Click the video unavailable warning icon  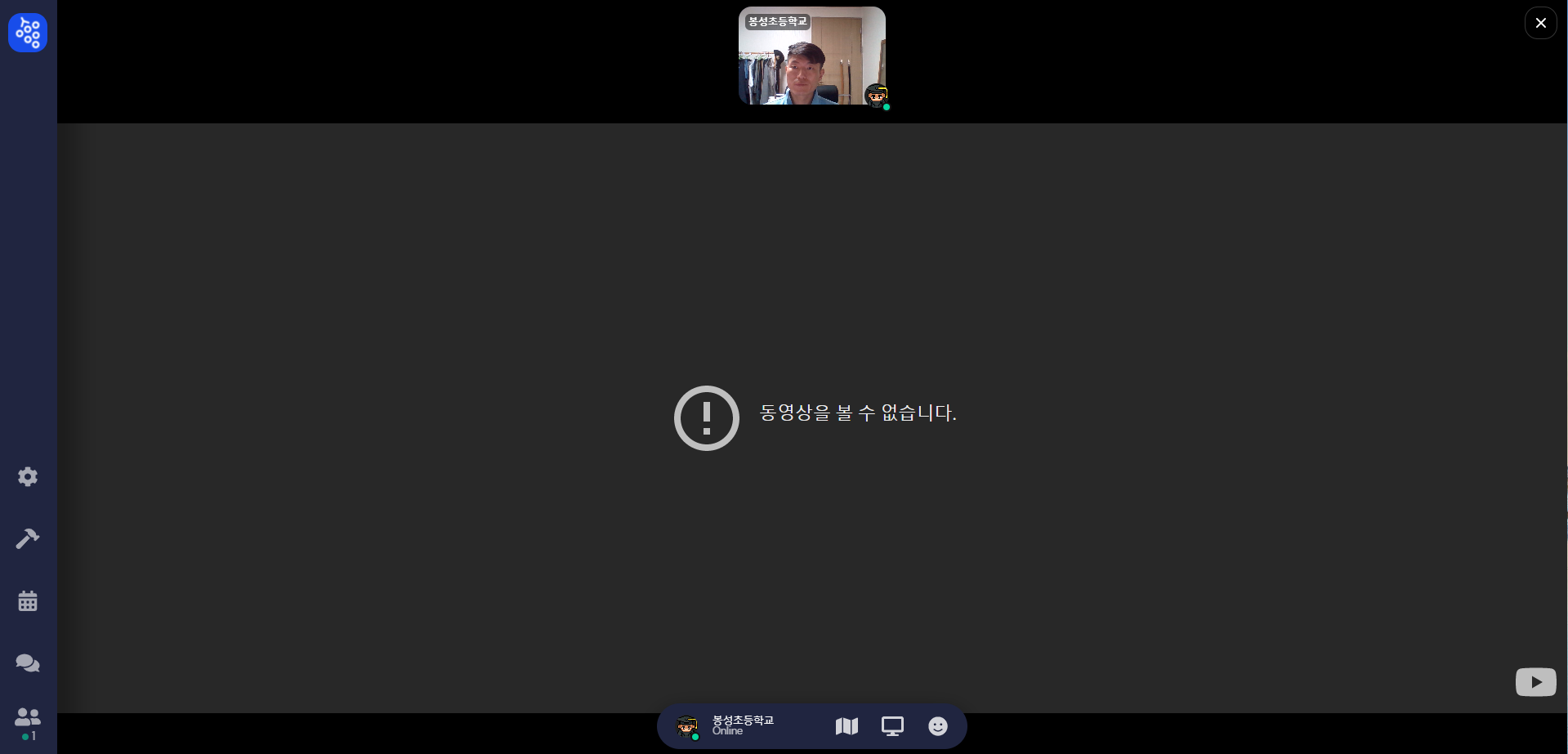(707, 418)
